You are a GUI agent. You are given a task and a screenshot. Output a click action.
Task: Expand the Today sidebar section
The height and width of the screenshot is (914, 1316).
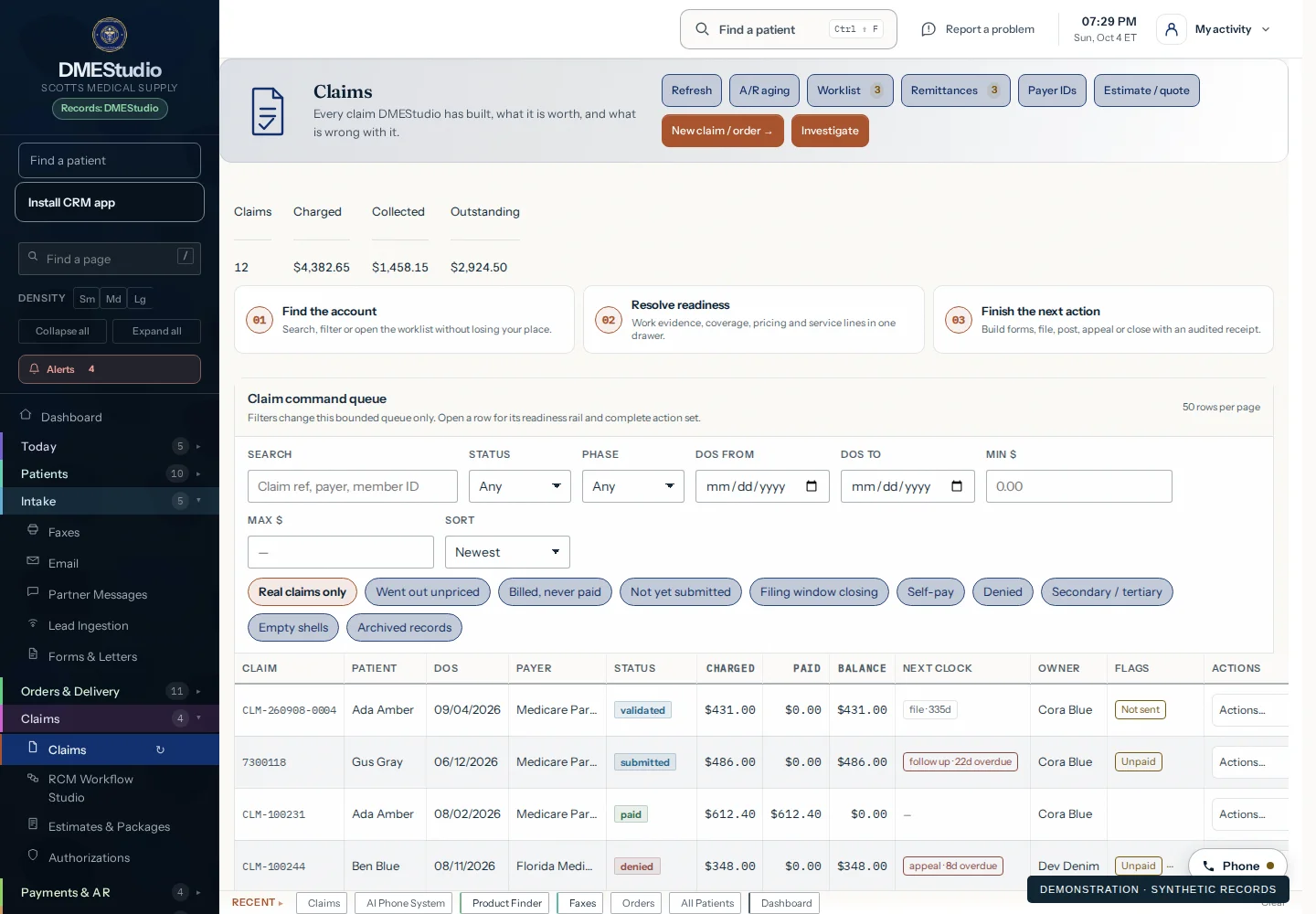click(x=110, y=446)
